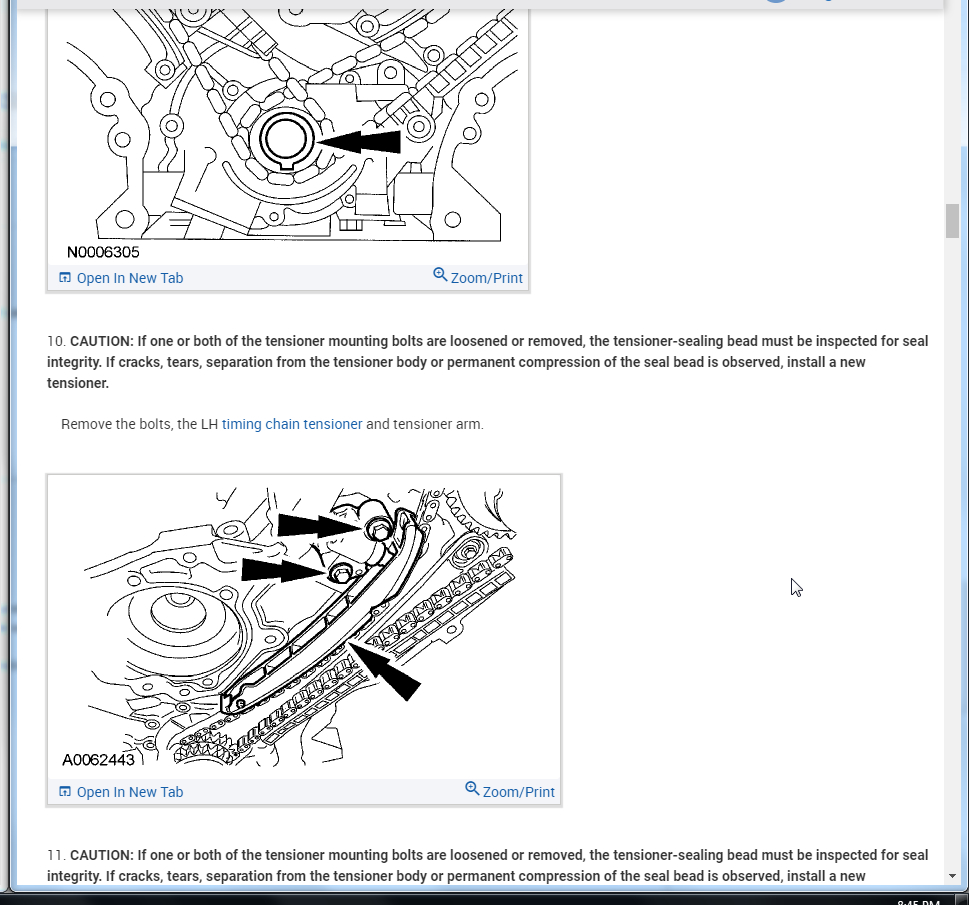The width and height of the screenshot is (969, 905).
Task: Click the taskbar clock
Action: [918, 902]
